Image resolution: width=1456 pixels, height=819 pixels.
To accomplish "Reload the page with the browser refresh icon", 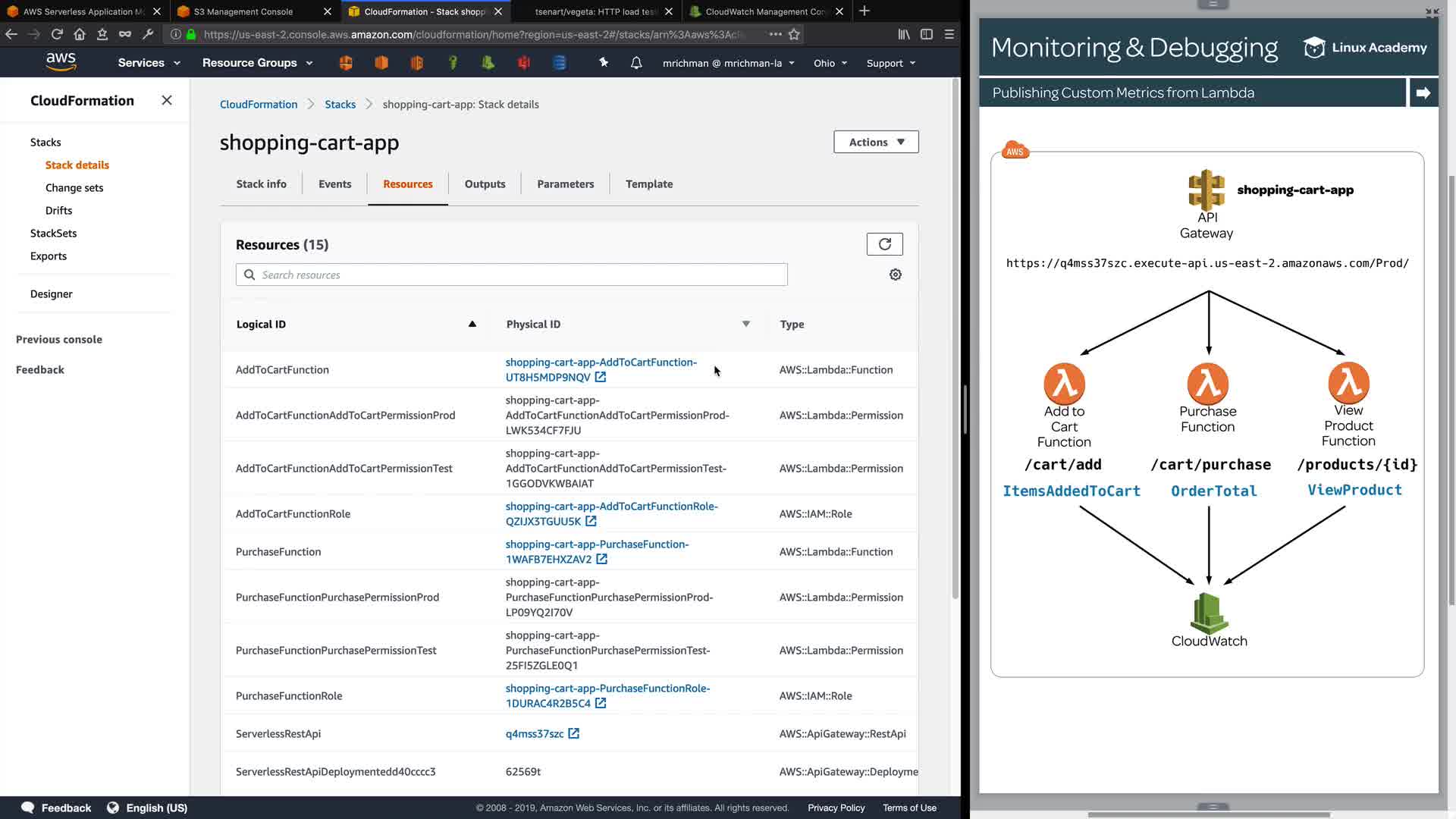I will (57, 34).
